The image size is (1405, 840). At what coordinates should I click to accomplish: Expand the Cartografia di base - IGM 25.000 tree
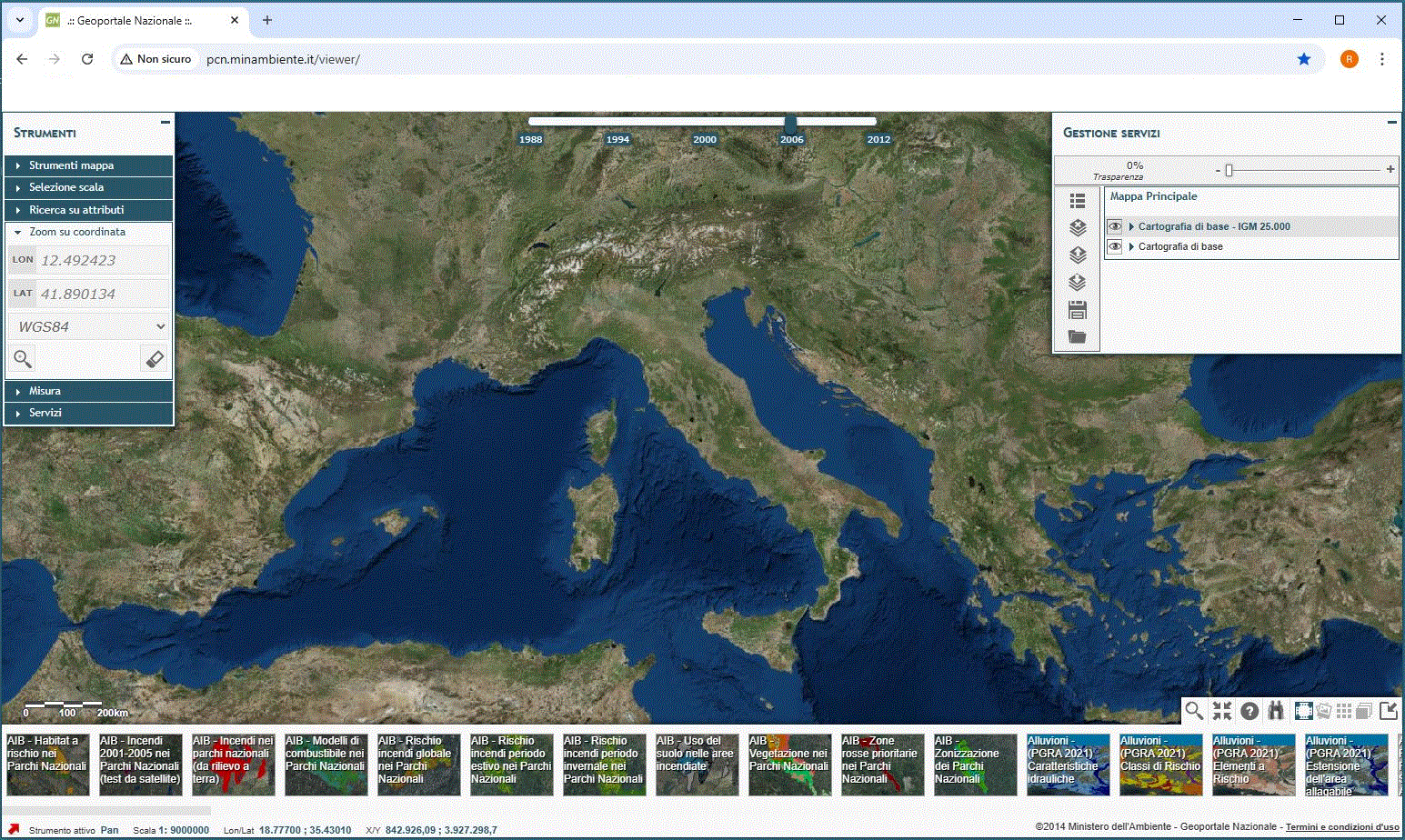click(1131, 226)
